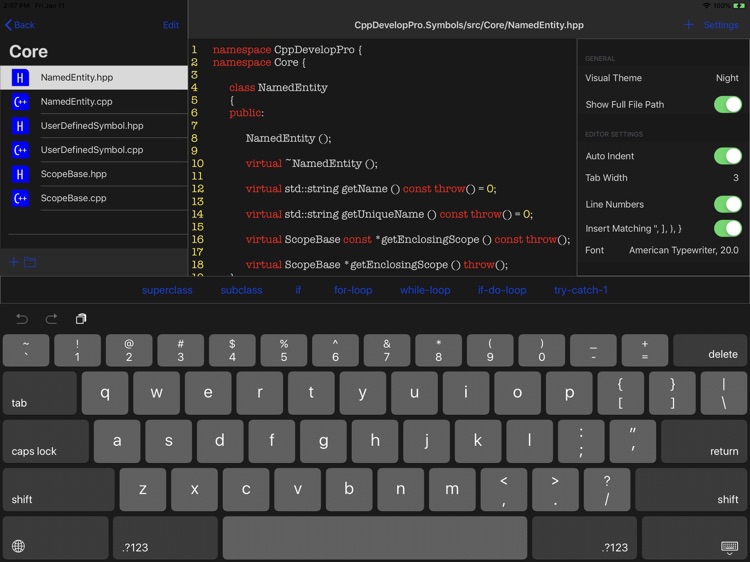Tap the right shift key
Viewport: 750px width, 562px height.
point(691,490)
